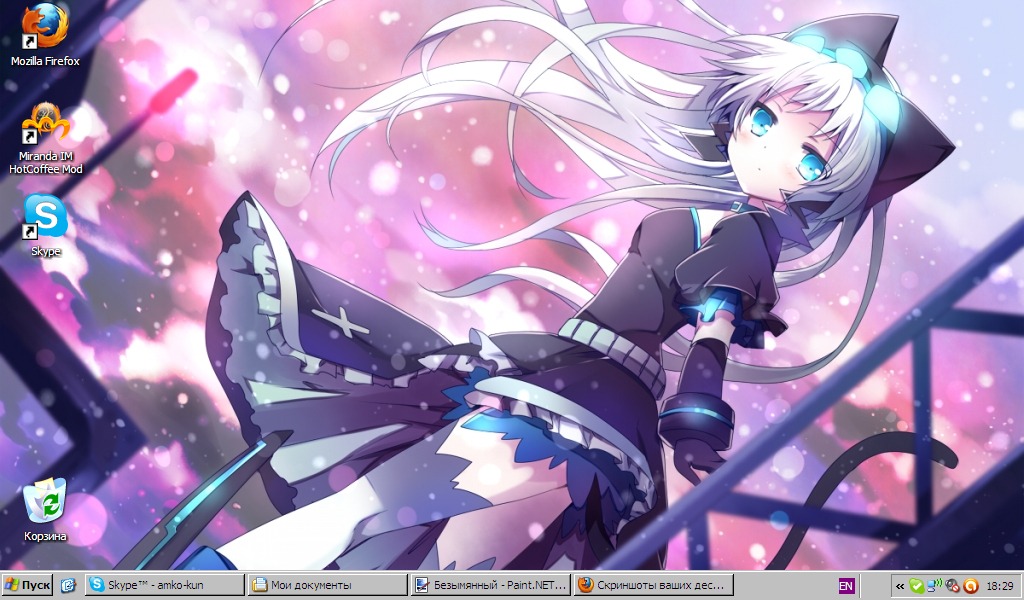Click the Корзина label under recycle bin
The width and height of the screenshot is (1024, 600).
(45, 536)
